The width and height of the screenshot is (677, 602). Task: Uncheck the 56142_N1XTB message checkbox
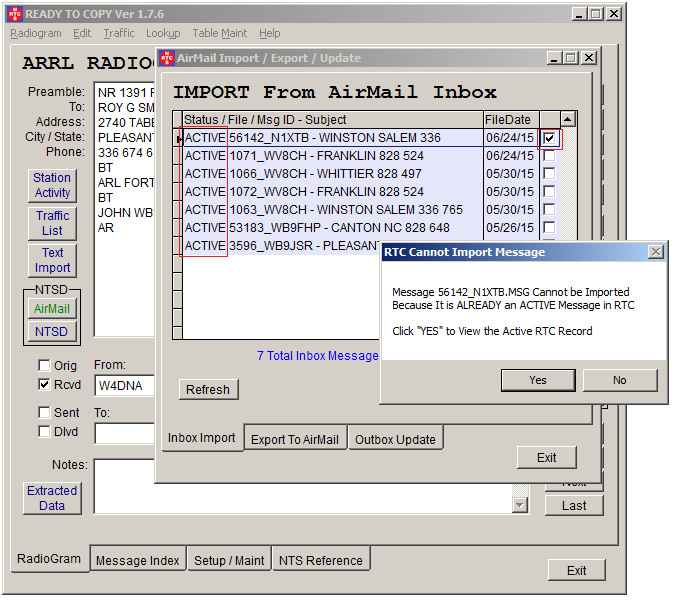pos(549,139)
